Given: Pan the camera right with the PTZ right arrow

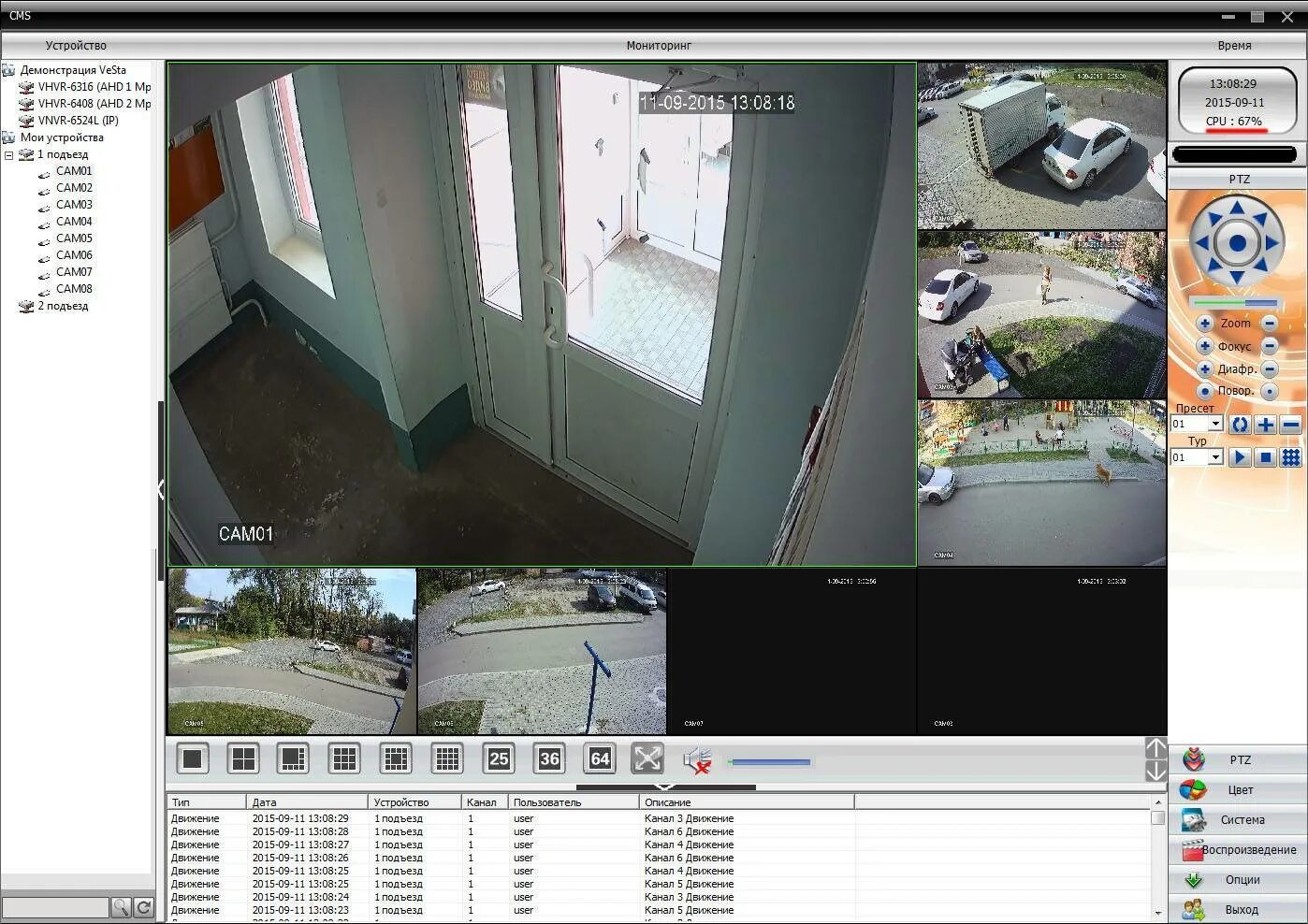Looking at the screenshot, I should (x=1272, y=243).
